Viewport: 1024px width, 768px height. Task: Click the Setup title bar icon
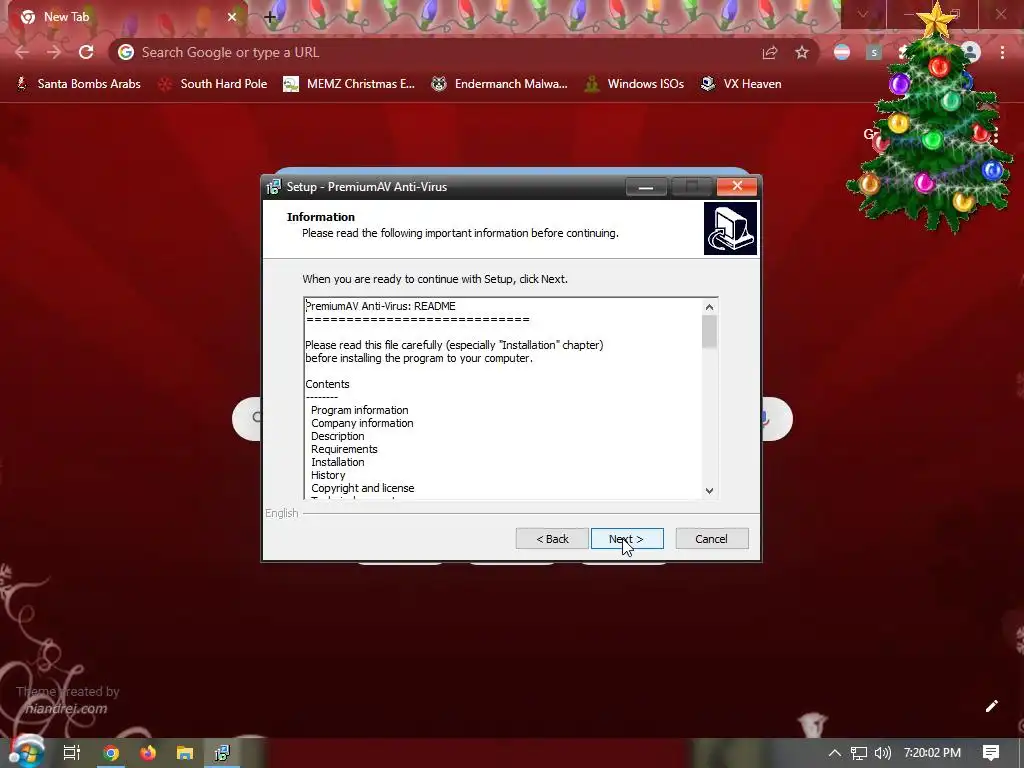[x=274, y=187]
